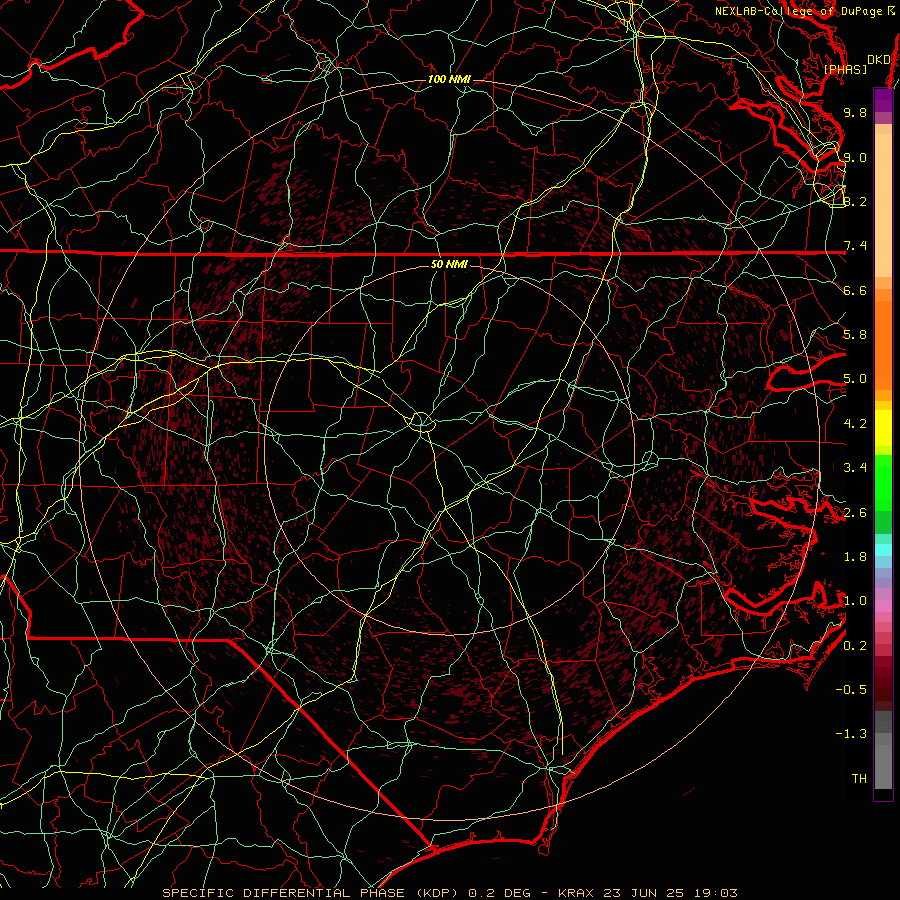The height and width of the screenshot is (900, 900).
Task: Click the bright green color bar segment
Action: tap(883, 483)
